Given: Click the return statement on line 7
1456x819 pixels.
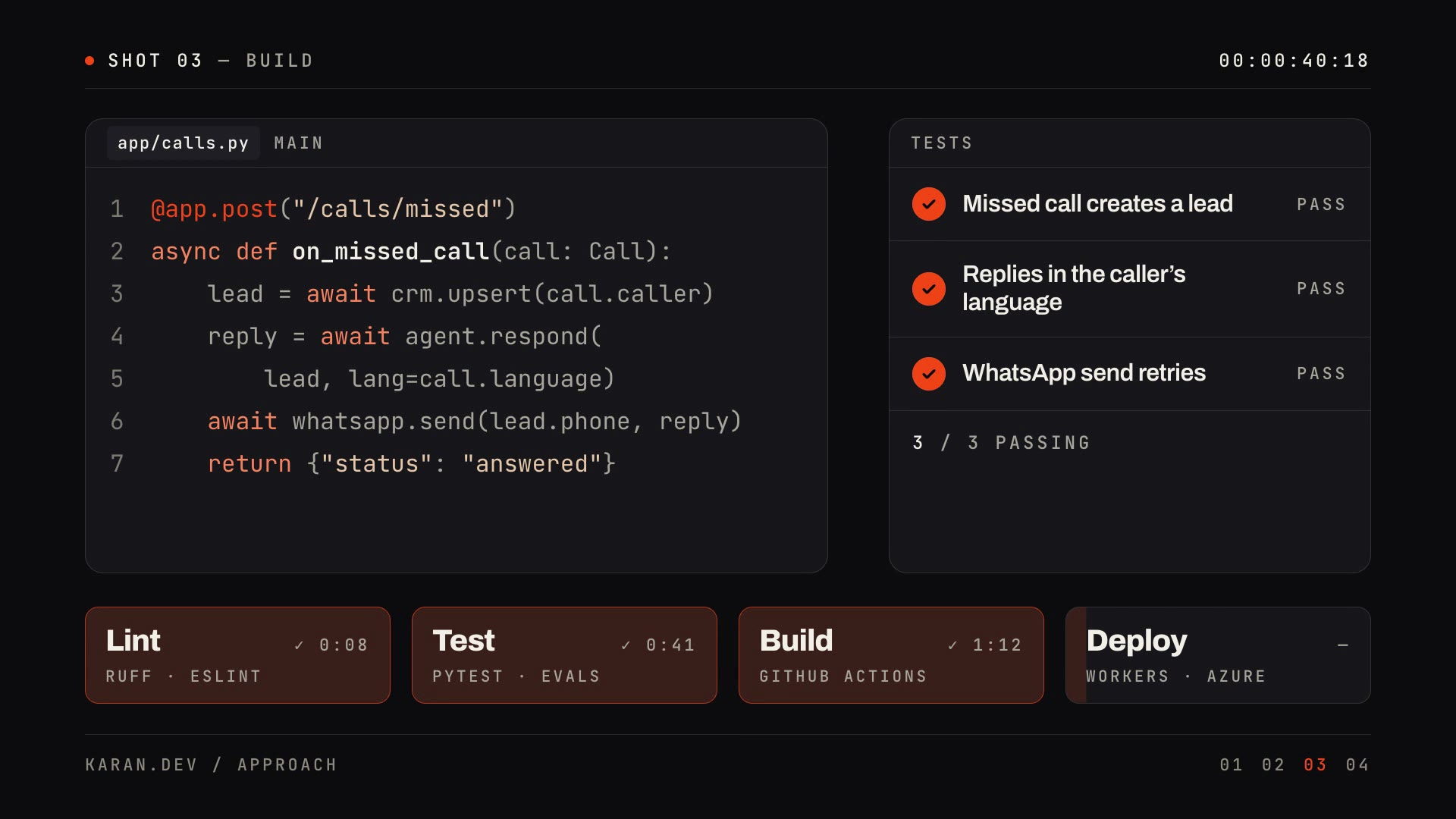Looking at the screenshot, I should pyautogui.click(x=412, y=464).
